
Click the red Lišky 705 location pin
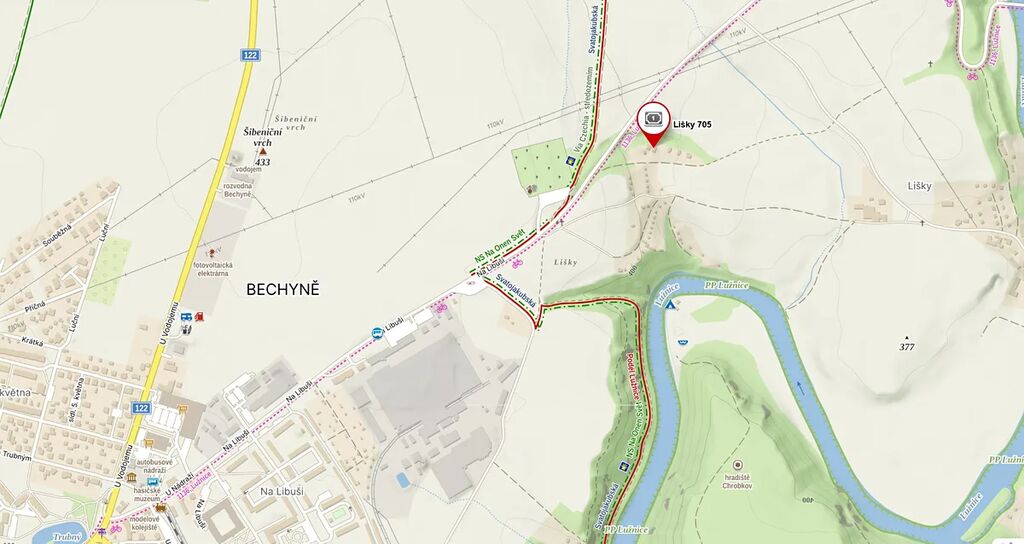click(x=654, y=124)
